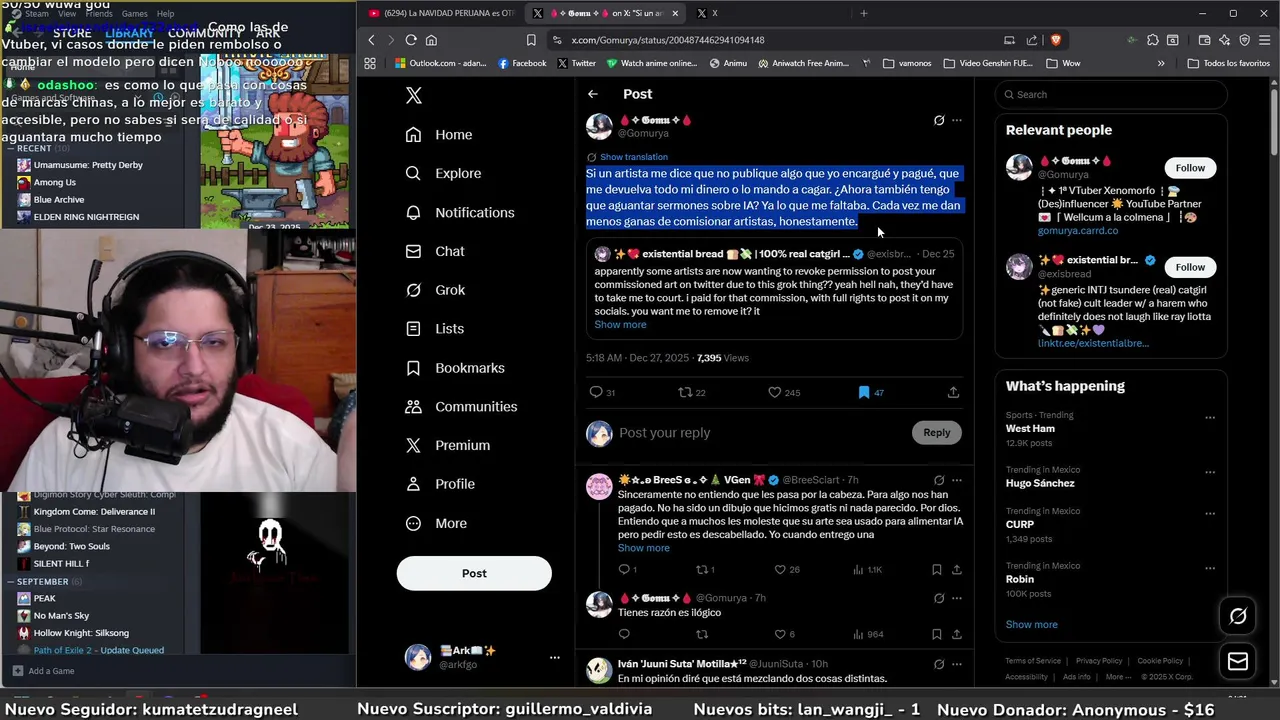Click reply icon with 31 replies

(596, 392)
